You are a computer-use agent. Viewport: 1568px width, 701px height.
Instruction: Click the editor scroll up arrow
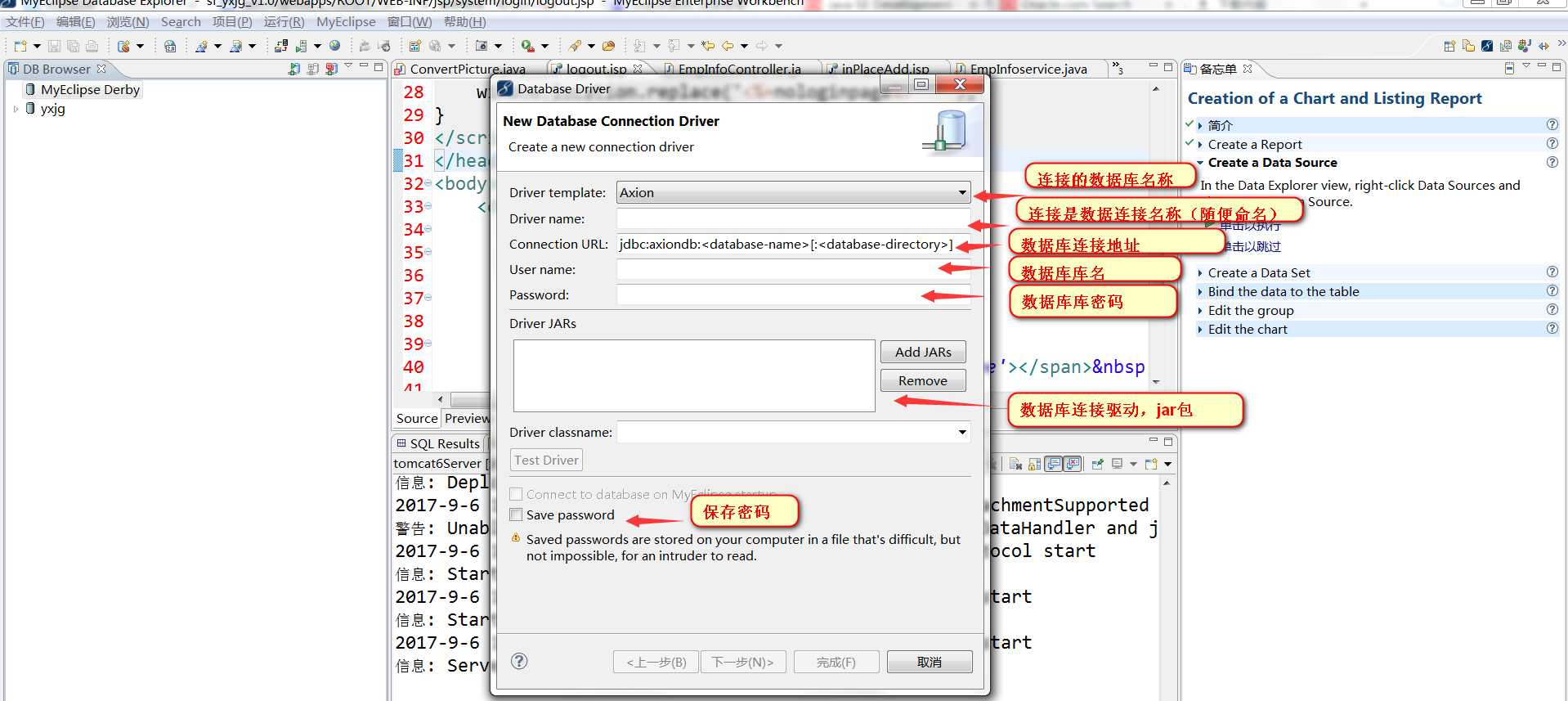coord(1156,88)
